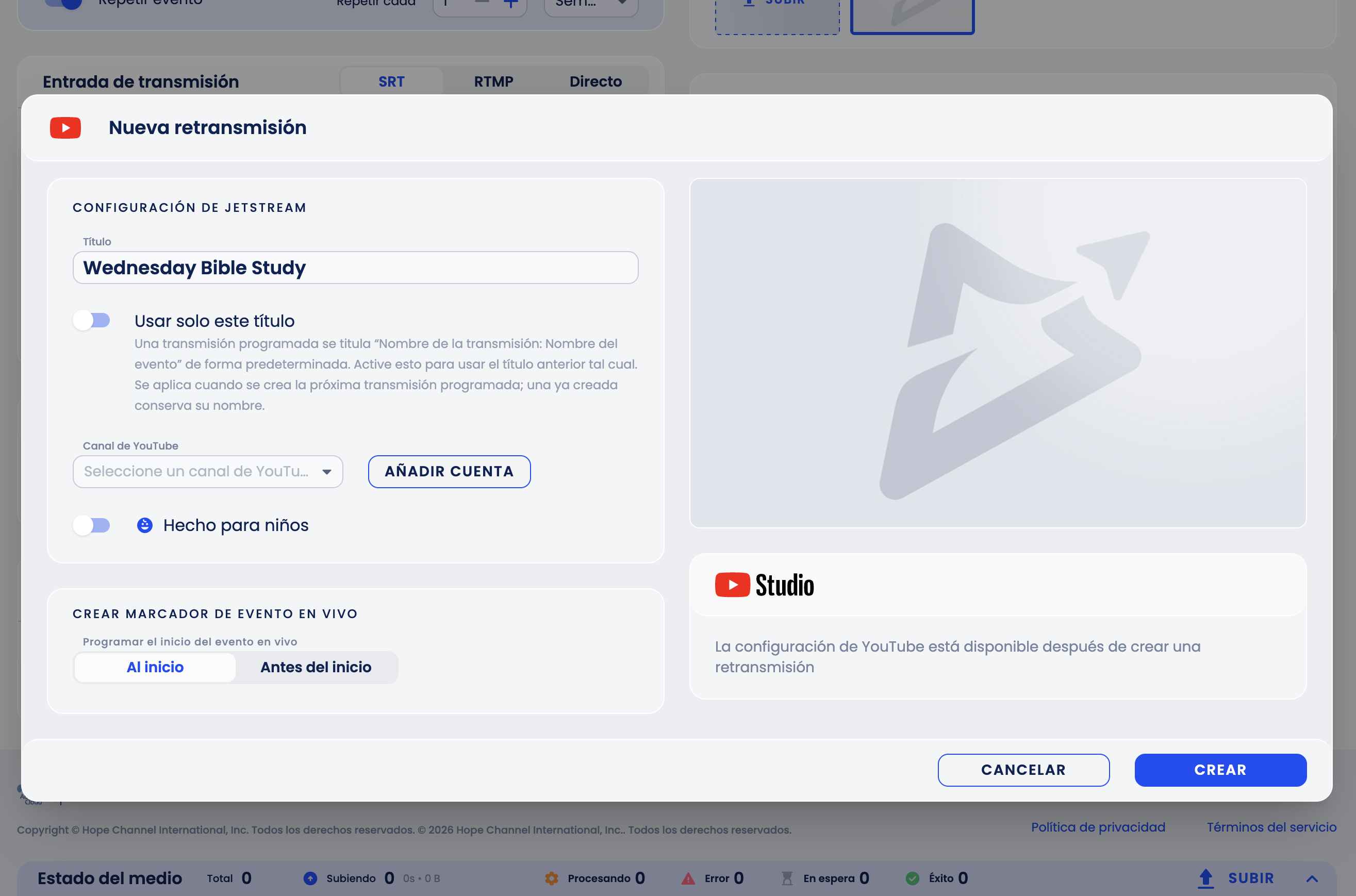1356x896 pixels.
Task: Toggle Usar solo este título switch
Action: click(91, 321)
